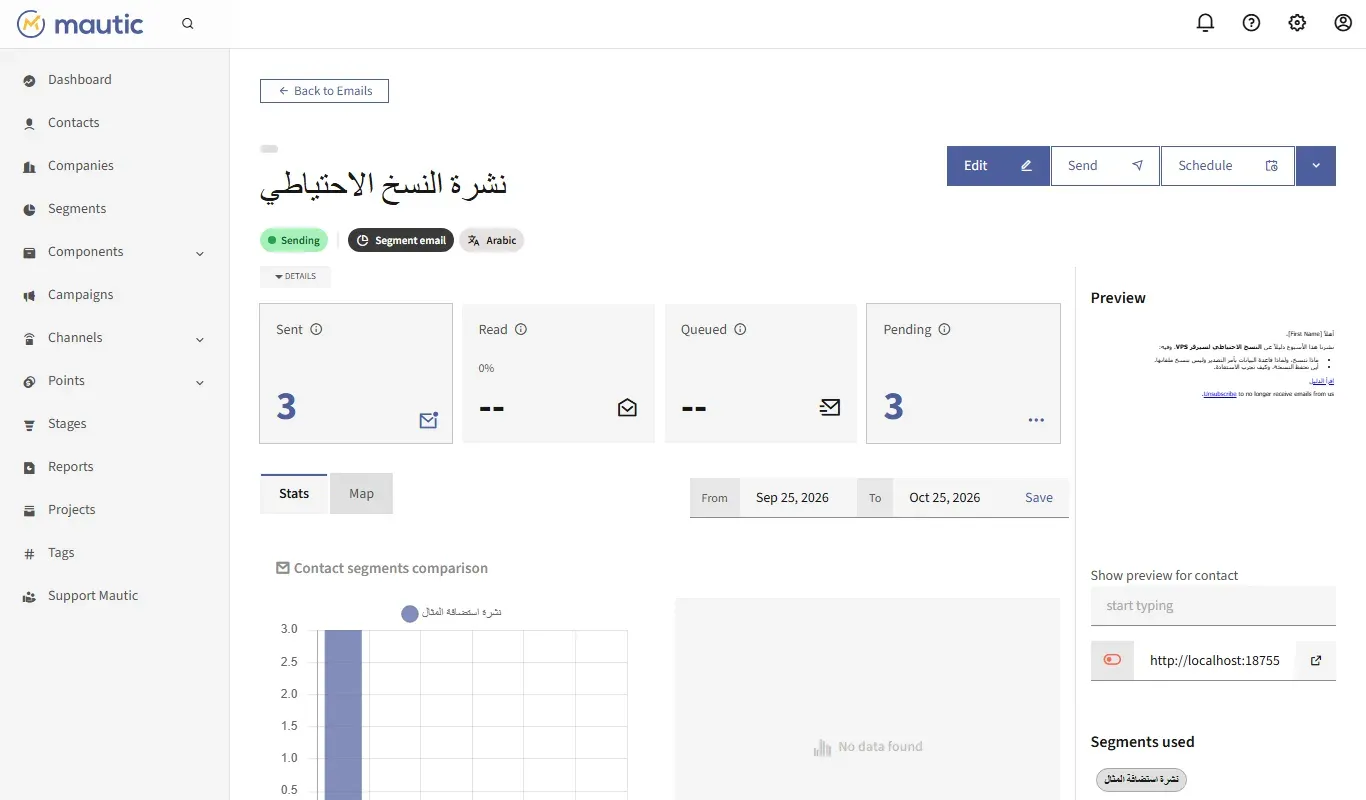Click the Mautic logo
Viewport: 1366px width, 800px height.
click(x=80, y=24)
